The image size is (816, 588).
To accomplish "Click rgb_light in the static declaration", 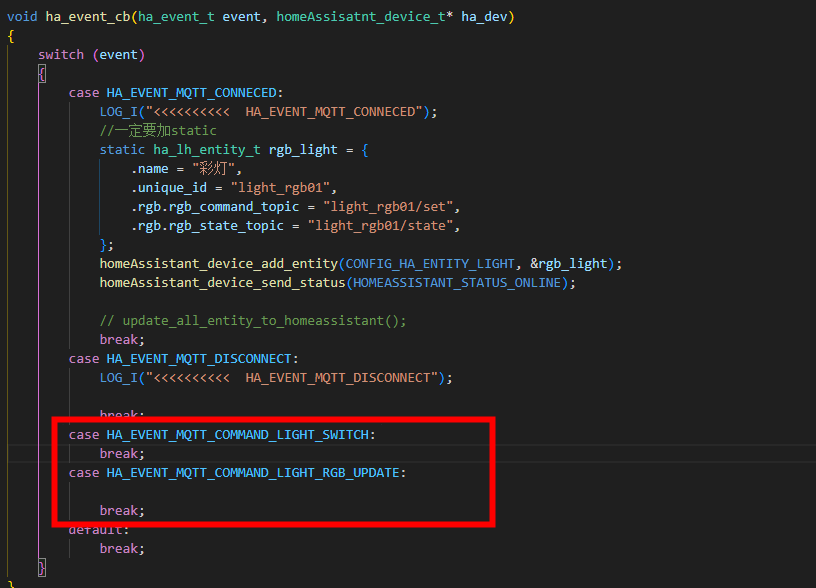I will coord(303,150).
